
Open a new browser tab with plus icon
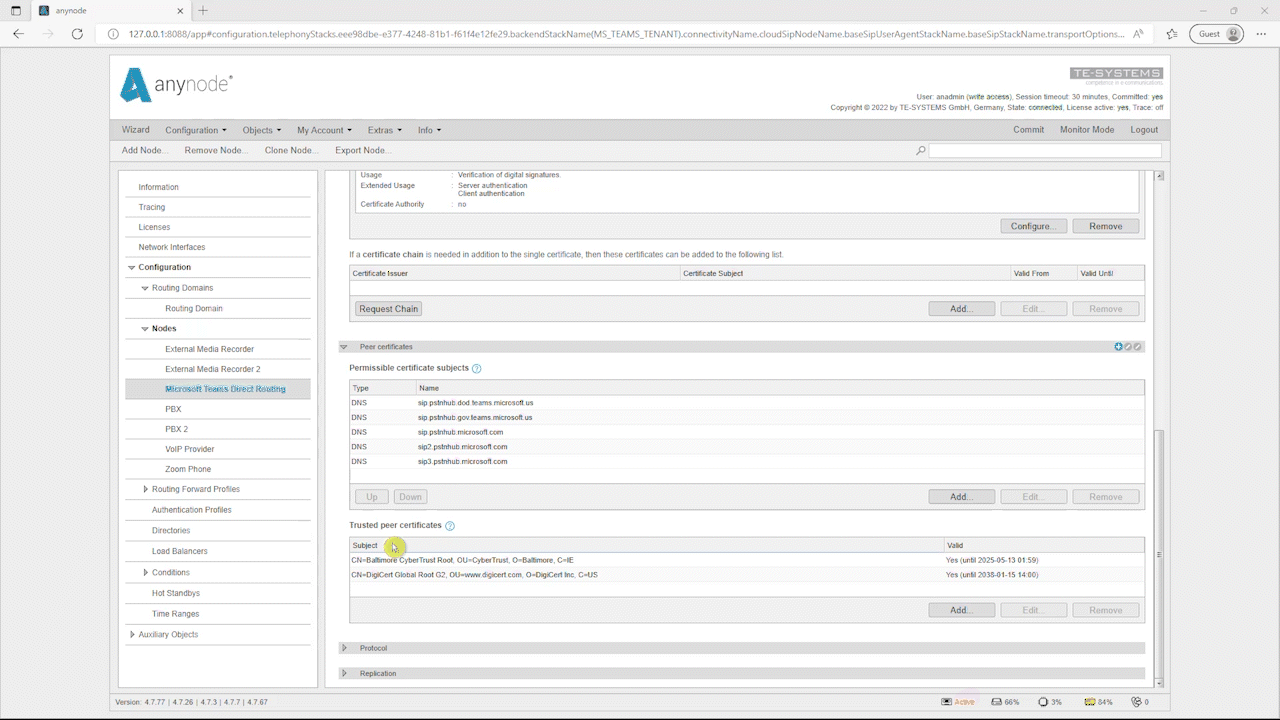point(203,10)
